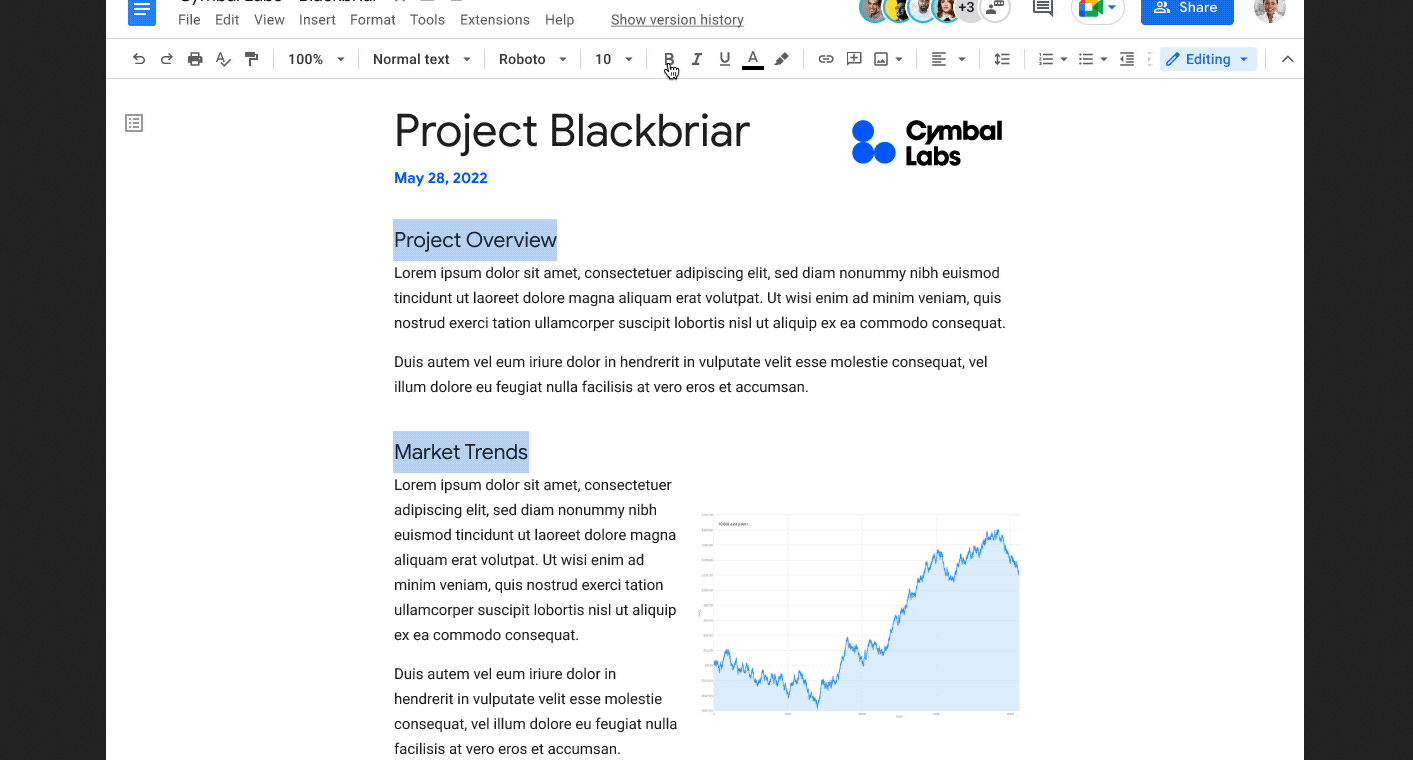Click the +3 additional collaborators badge
The image size is (1413, 760).
click(x=966, y=8)
